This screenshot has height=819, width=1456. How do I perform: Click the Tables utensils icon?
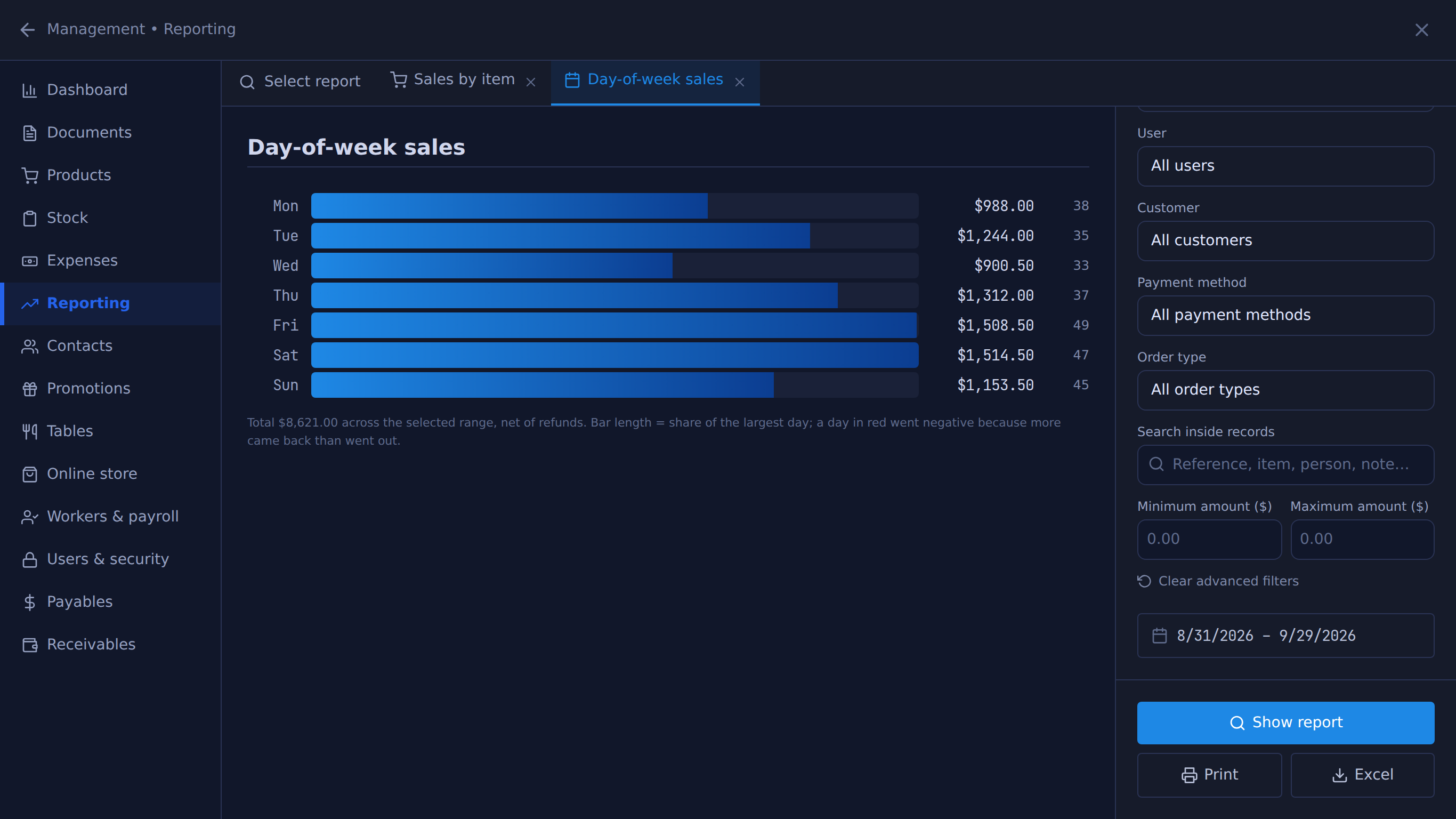[x=29, y=431]
